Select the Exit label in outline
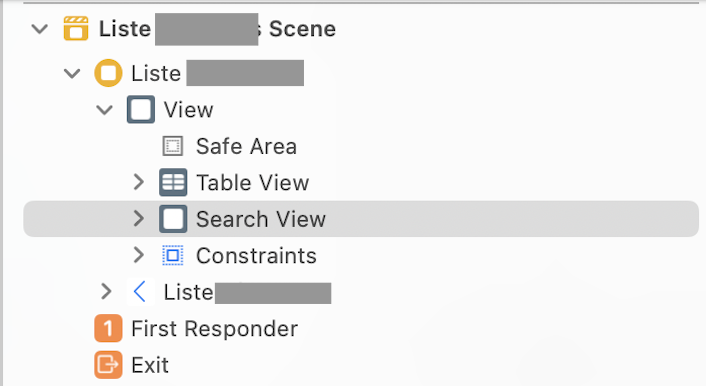 tap(150, 365)
